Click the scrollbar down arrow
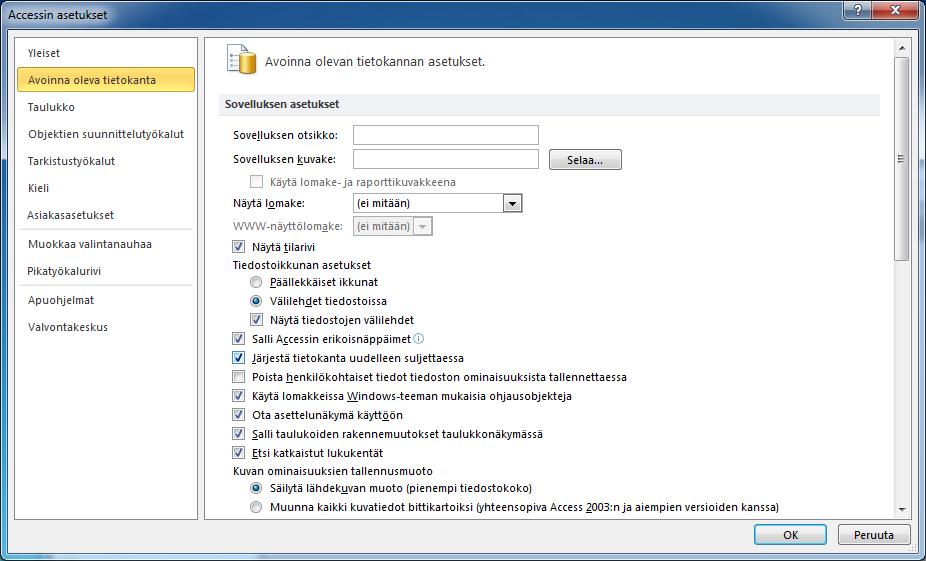Screen dimensions: 926x561 coord(902,509)
